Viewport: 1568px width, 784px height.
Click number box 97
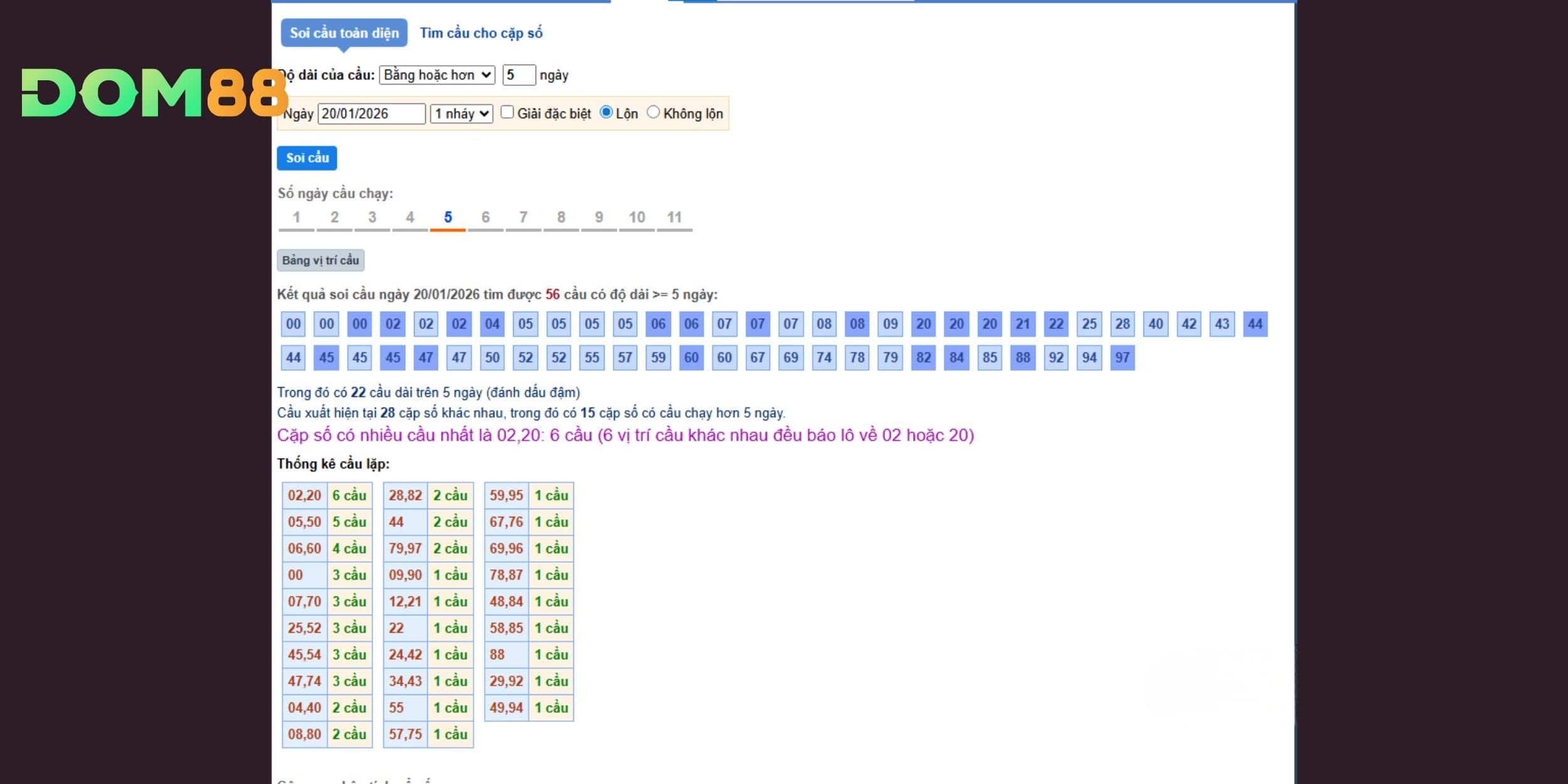[1122, 358]
